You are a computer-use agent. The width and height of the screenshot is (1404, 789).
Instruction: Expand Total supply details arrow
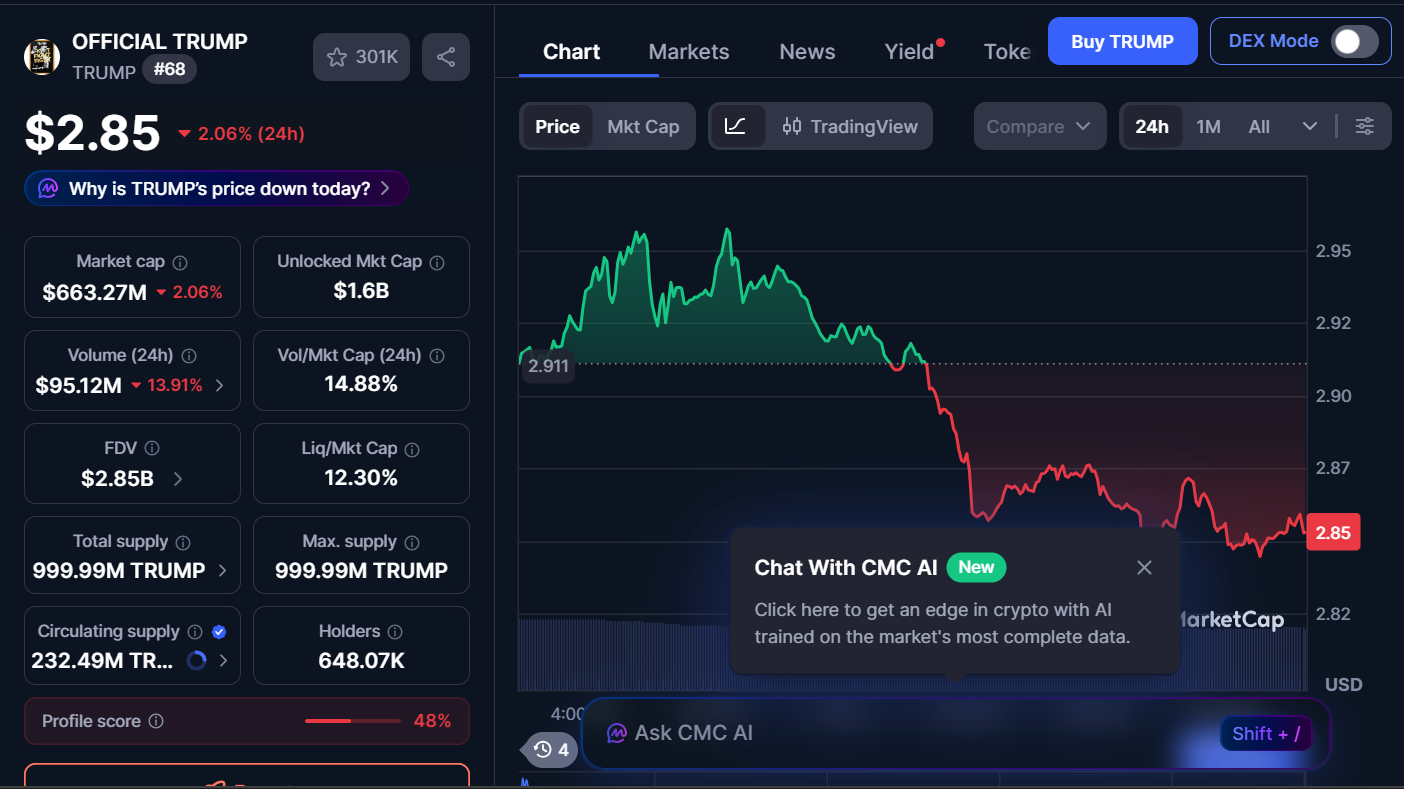(222, 571)
